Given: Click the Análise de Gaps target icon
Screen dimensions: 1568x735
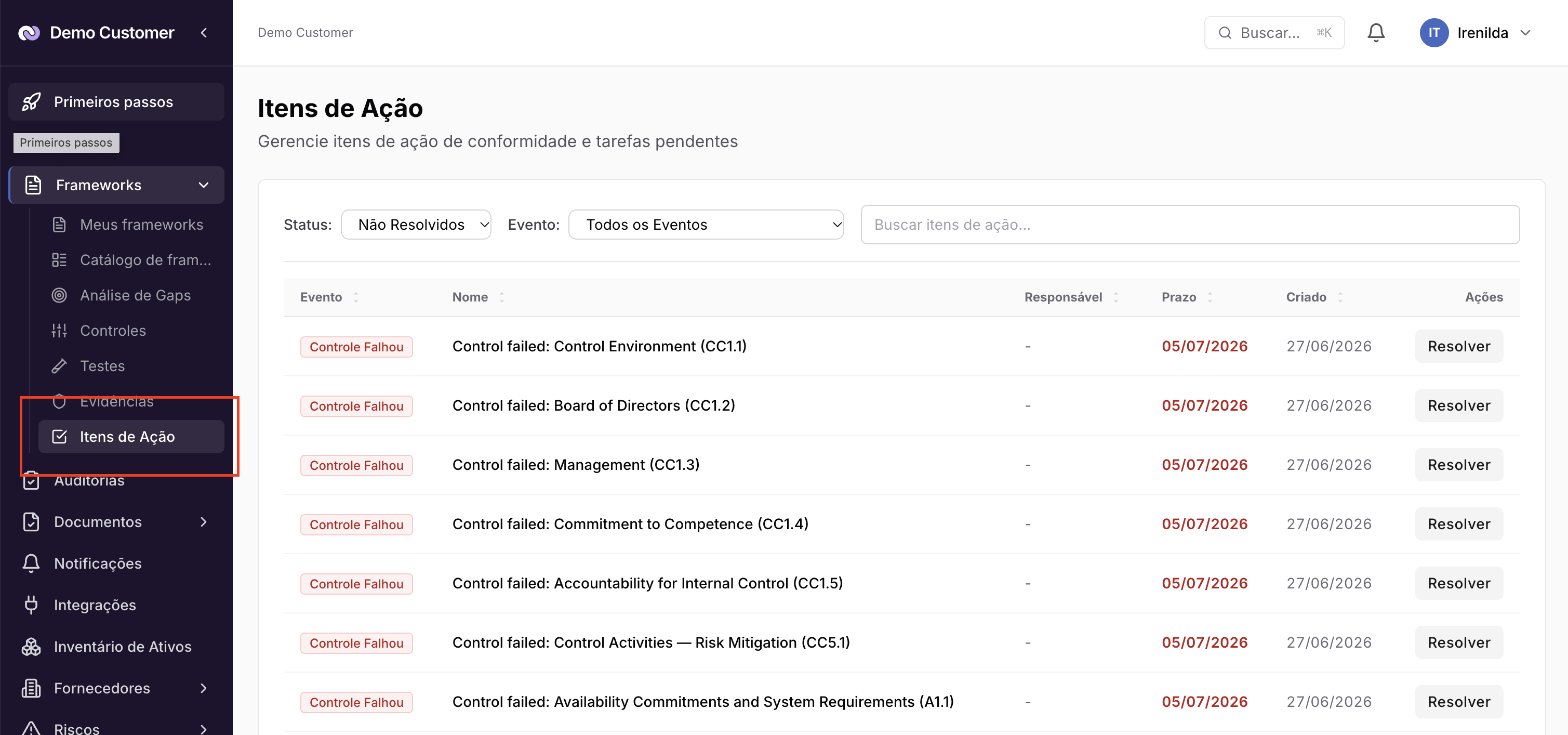Looking at the screenshot, I should pos(59,295).
